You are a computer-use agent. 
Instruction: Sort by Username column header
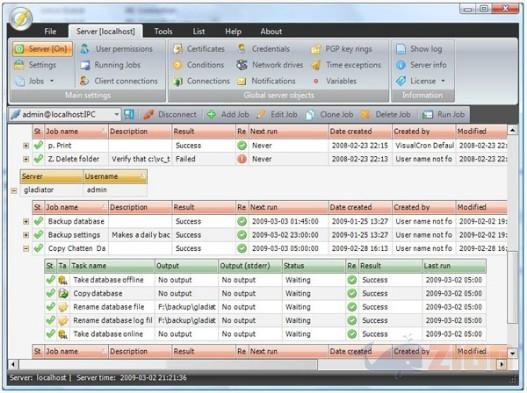pos(115,176)
